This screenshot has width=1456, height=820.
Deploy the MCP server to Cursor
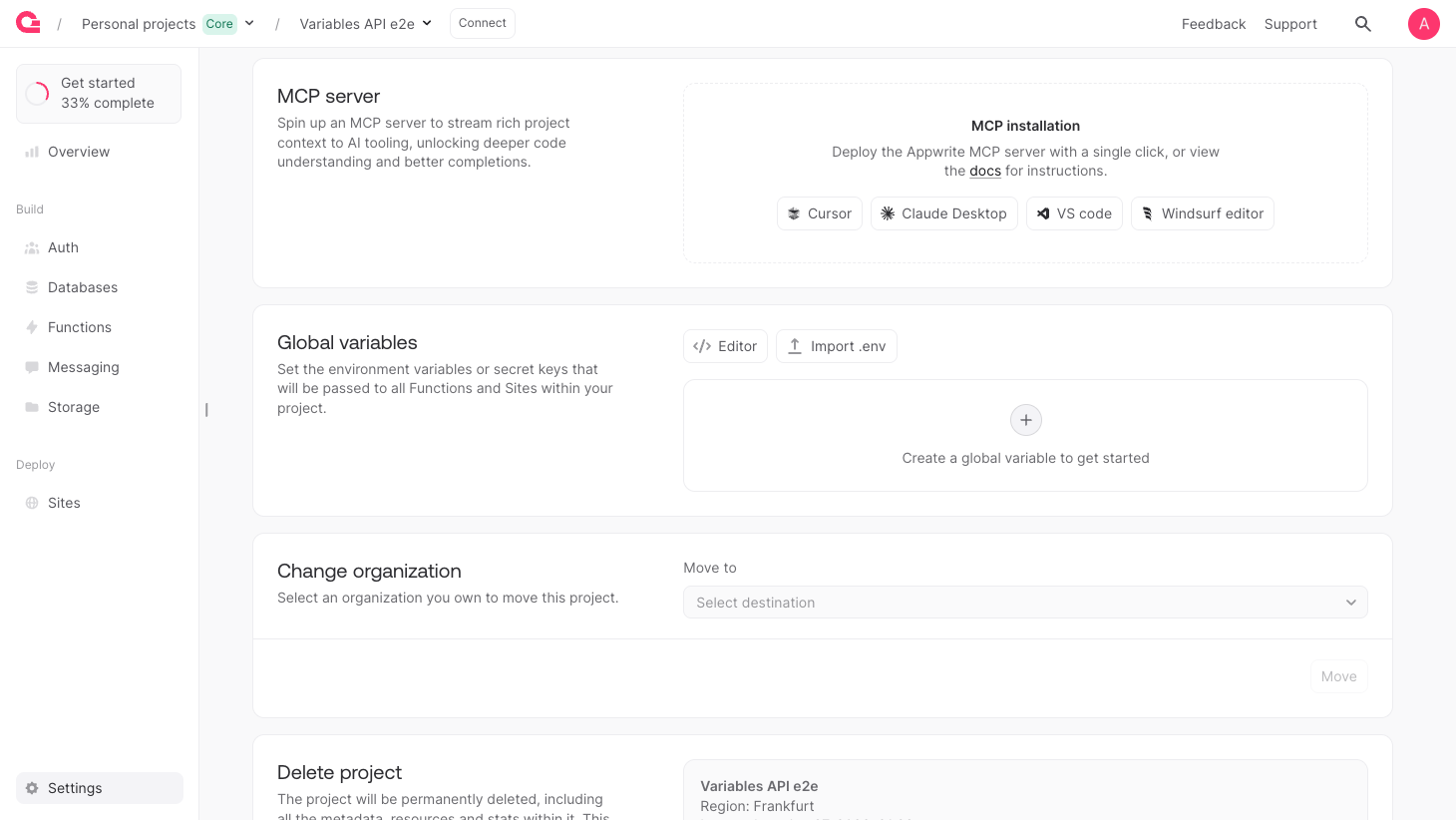(819, 212)
